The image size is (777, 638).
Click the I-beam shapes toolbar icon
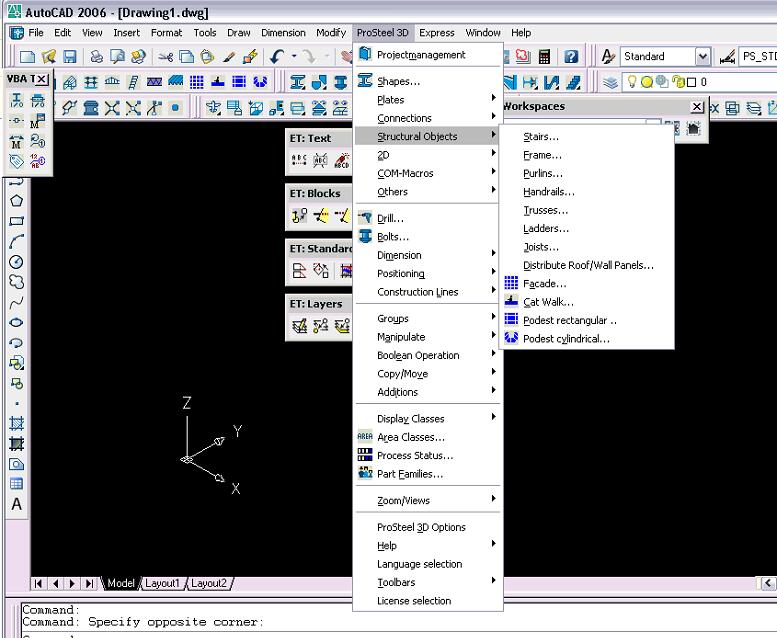tap(298, 82)
